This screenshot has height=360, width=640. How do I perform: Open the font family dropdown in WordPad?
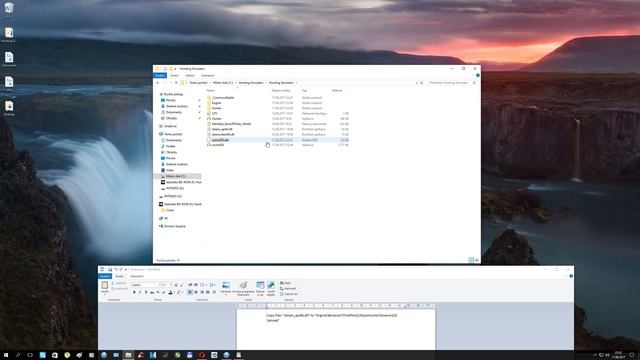(x=160, y=284)
